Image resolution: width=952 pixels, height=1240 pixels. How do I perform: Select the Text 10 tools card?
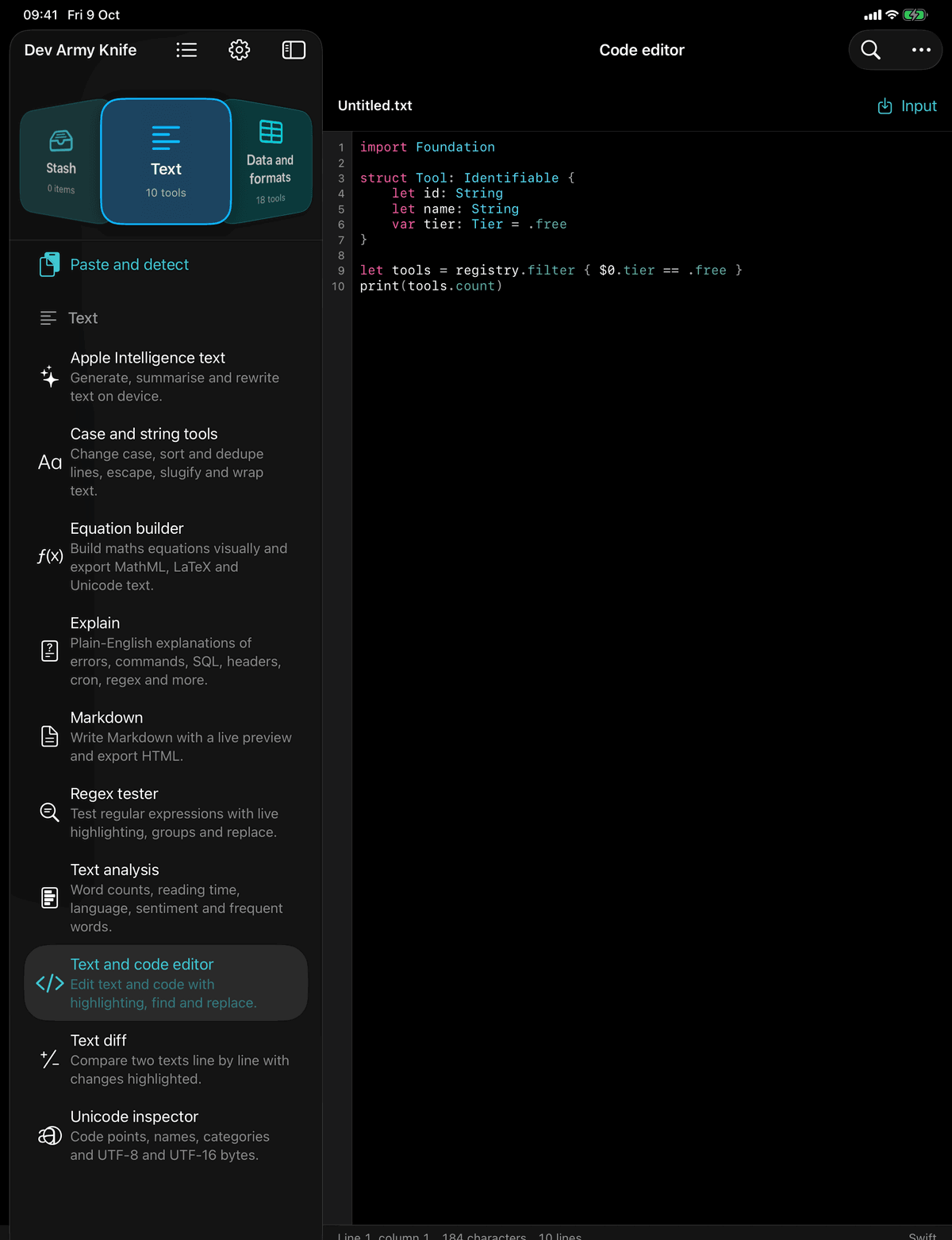click(166, 161)
